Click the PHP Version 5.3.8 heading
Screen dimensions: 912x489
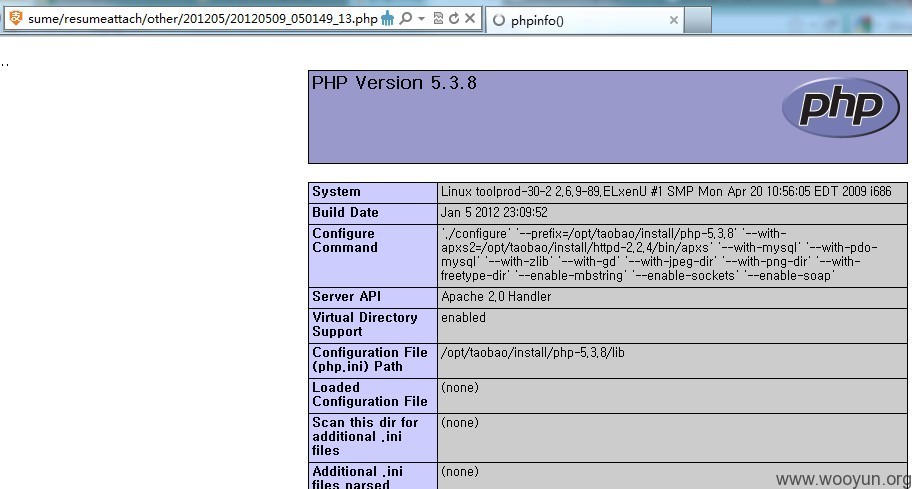[x=394, y=83]
